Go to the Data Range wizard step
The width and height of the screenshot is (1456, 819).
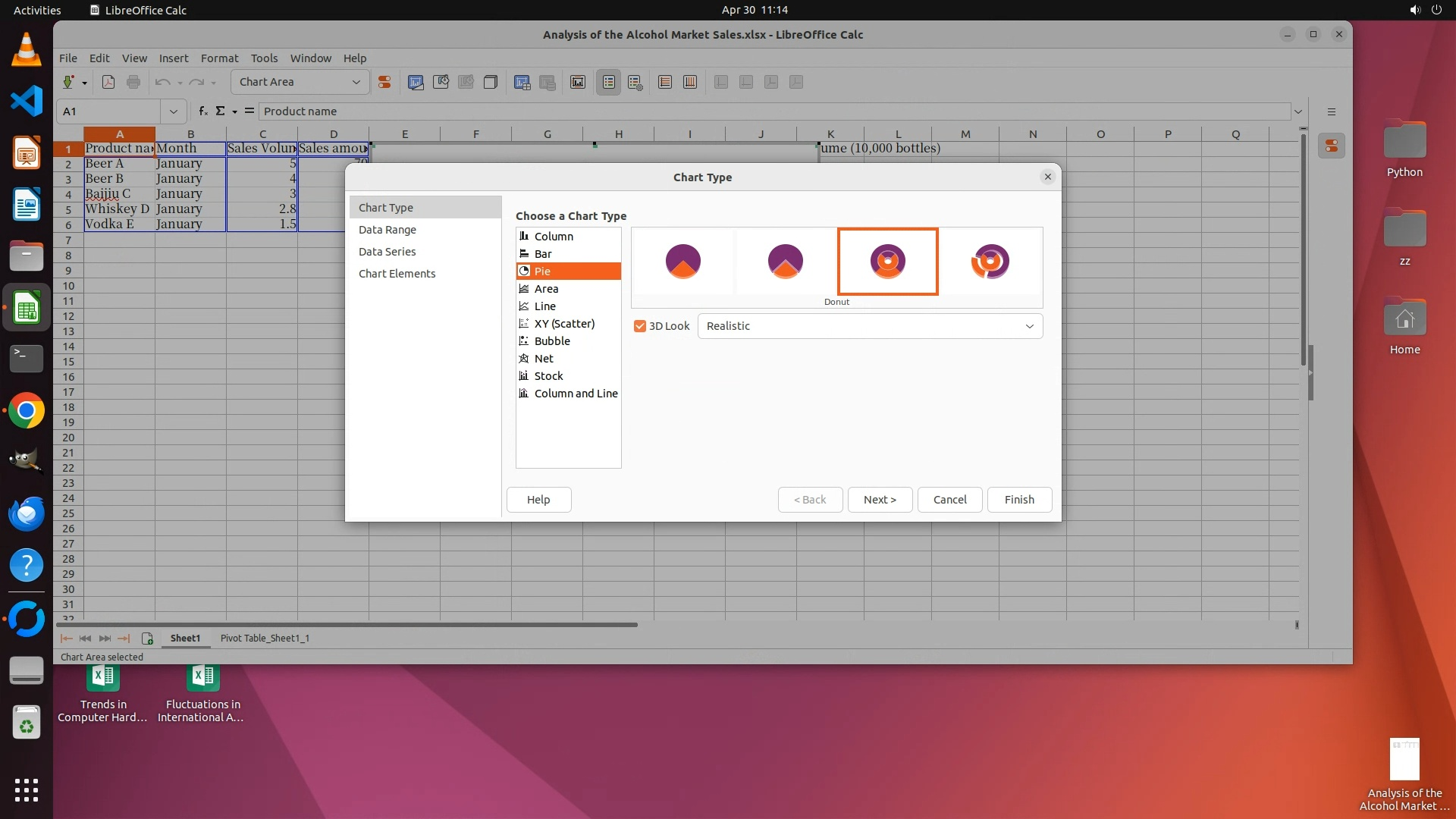click(x=387, y=230)
